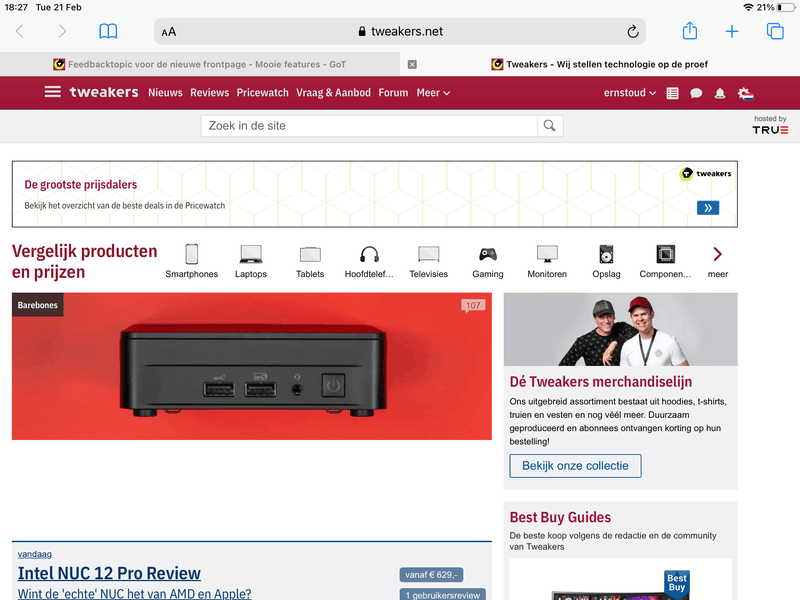The width and height of the screenshot is (800, 600).
Task: Go to Reviews section
Action: point(210,93)
